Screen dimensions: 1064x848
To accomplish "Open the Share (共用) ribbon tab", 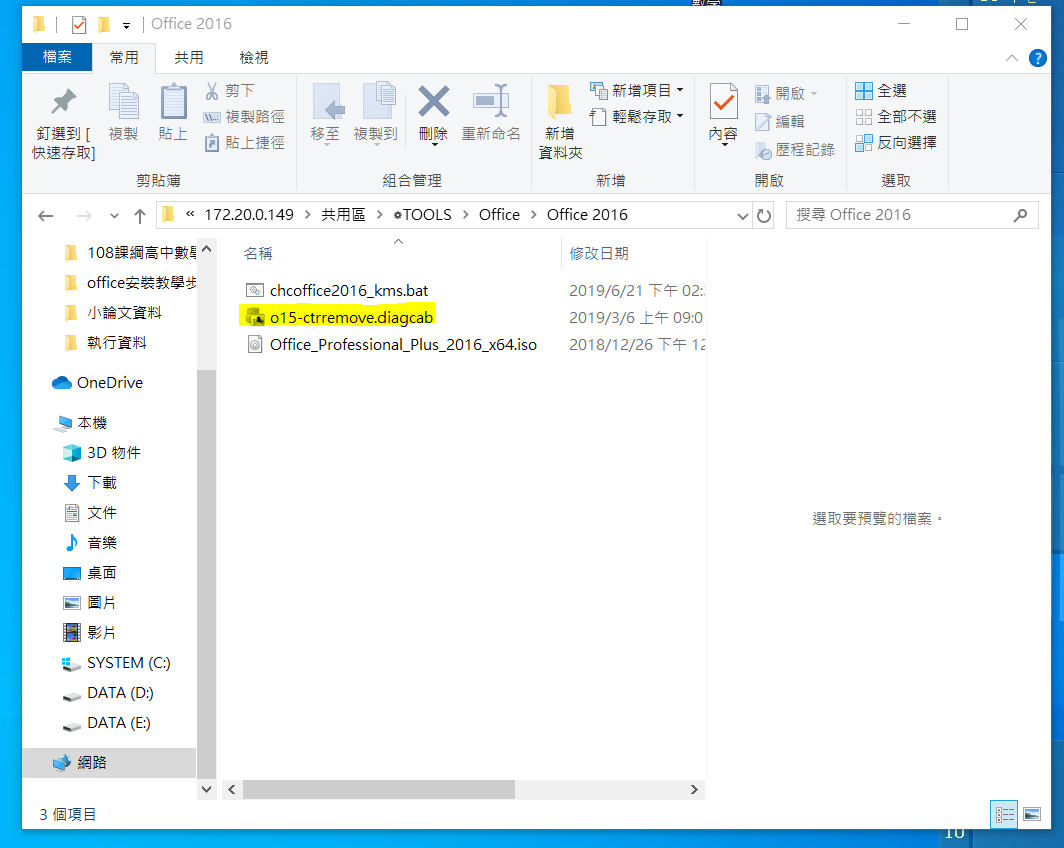I will (188, 58).
